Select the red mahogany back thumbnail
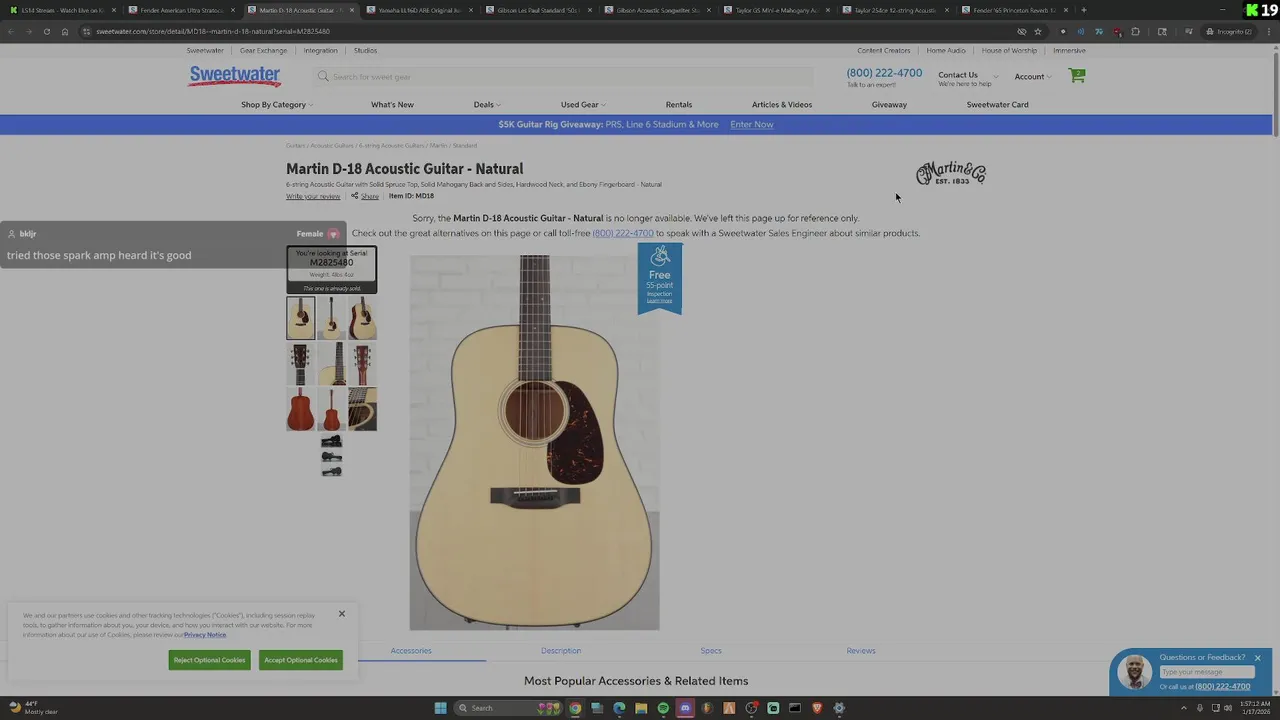Viewport: 1280px width, 720px height. (x=300, y=410)
